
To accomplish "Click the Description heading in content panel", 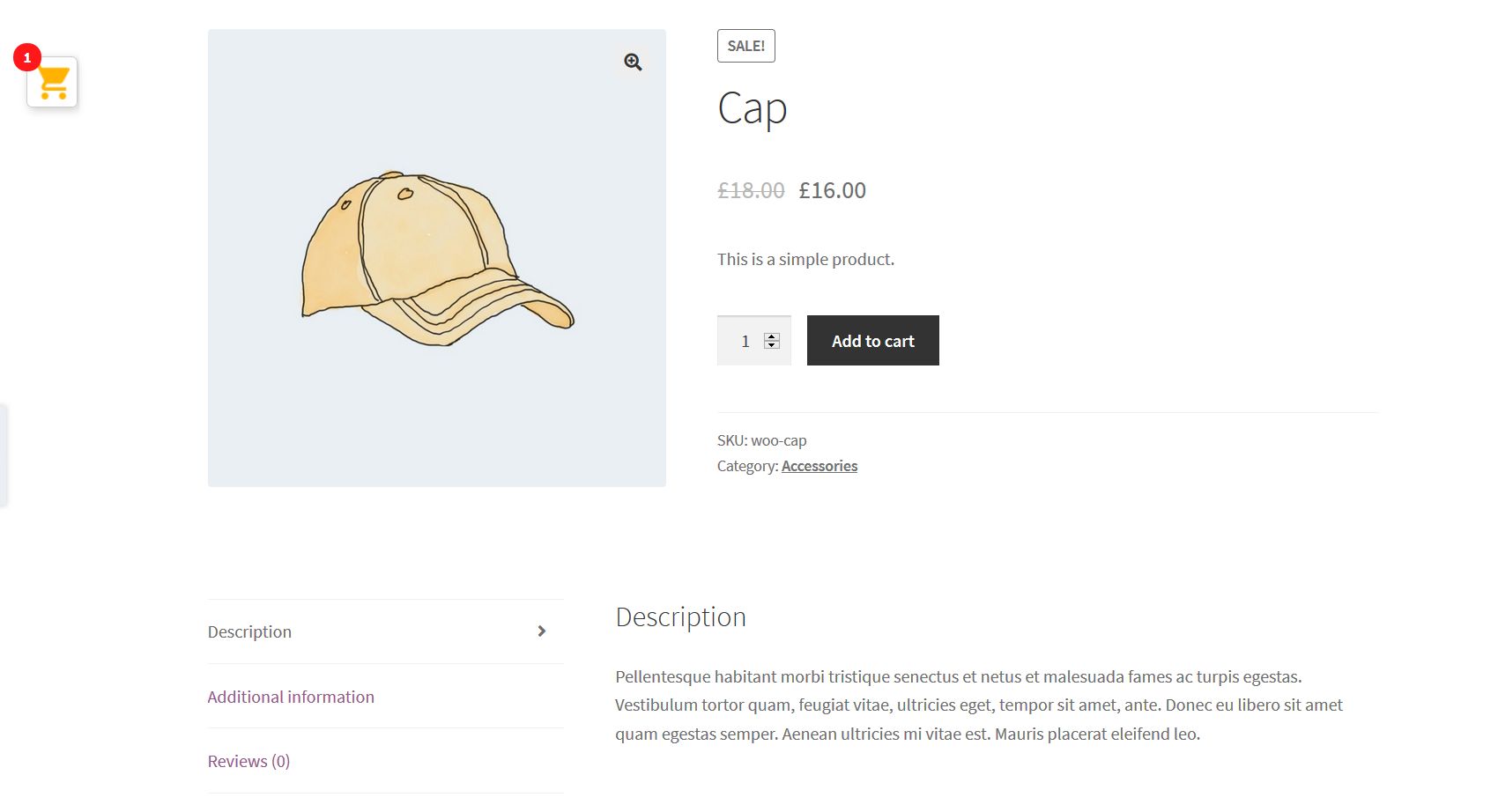I will 681,616.
